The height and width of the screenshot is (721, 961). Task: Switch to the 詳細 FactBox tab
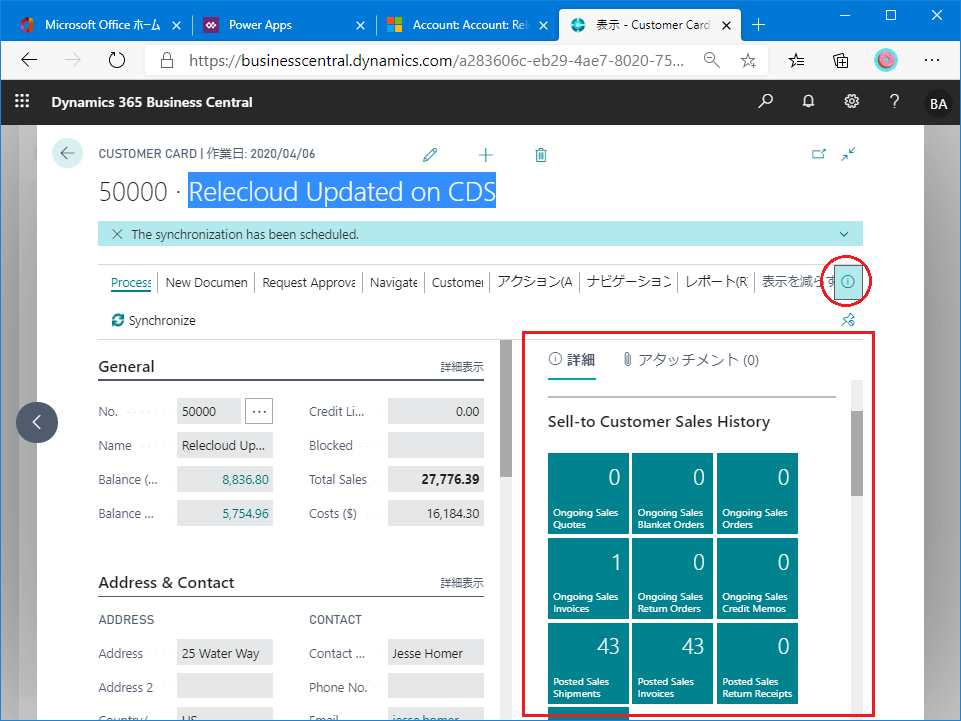571,360
